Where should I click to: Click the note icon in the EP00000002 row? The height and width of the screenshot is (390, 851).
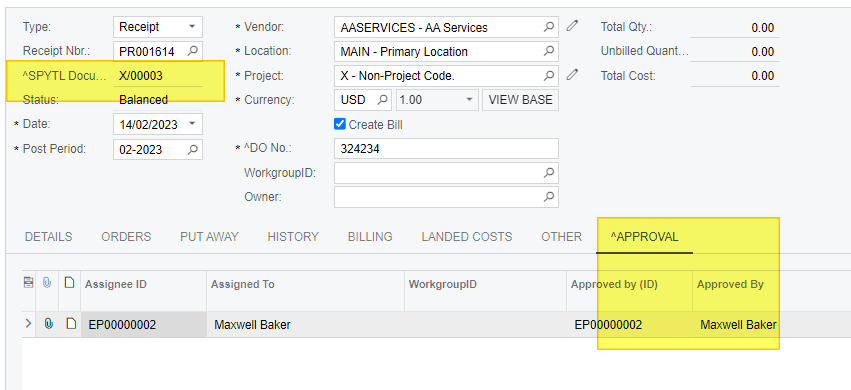pyautogui.click(x=70, y=324)
